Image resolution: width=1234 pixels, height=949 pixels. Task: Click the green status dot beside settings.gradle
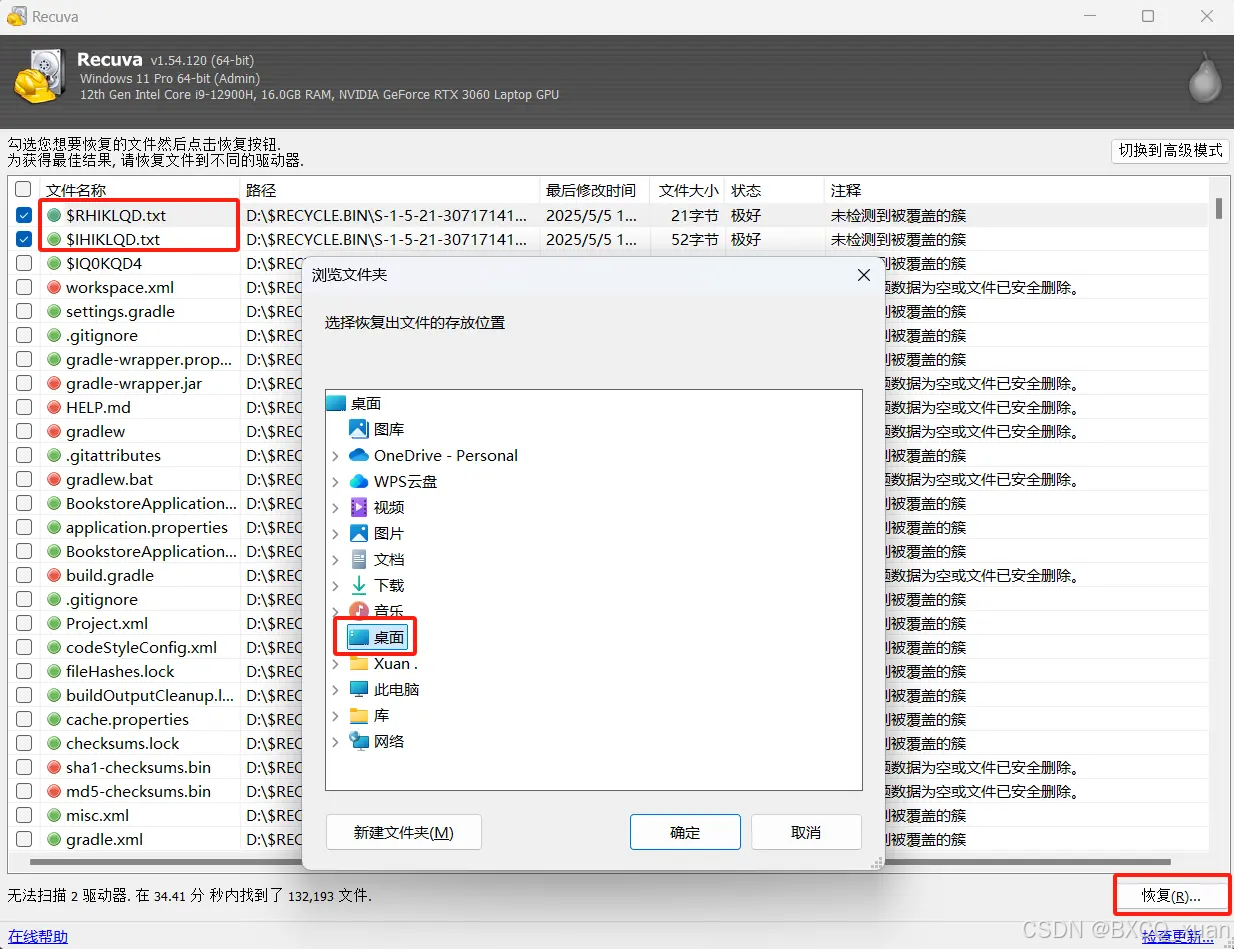click(54, 312)
